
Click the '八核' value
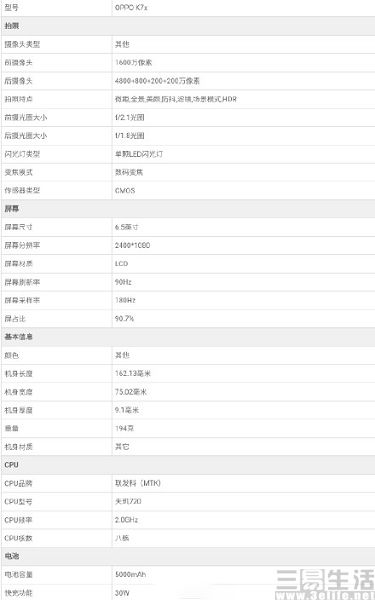click(x=122, y=538)
